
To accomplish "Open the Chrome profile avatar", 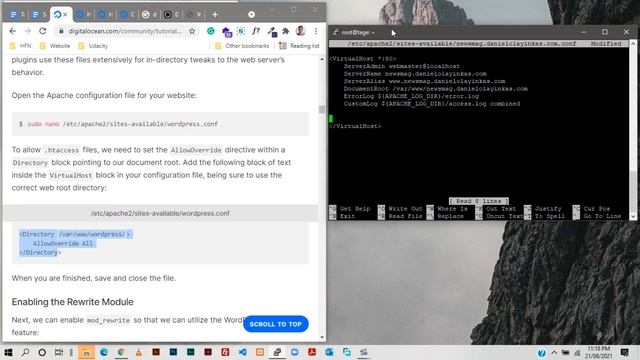I will pyautogui.click(x=301, y=31).
